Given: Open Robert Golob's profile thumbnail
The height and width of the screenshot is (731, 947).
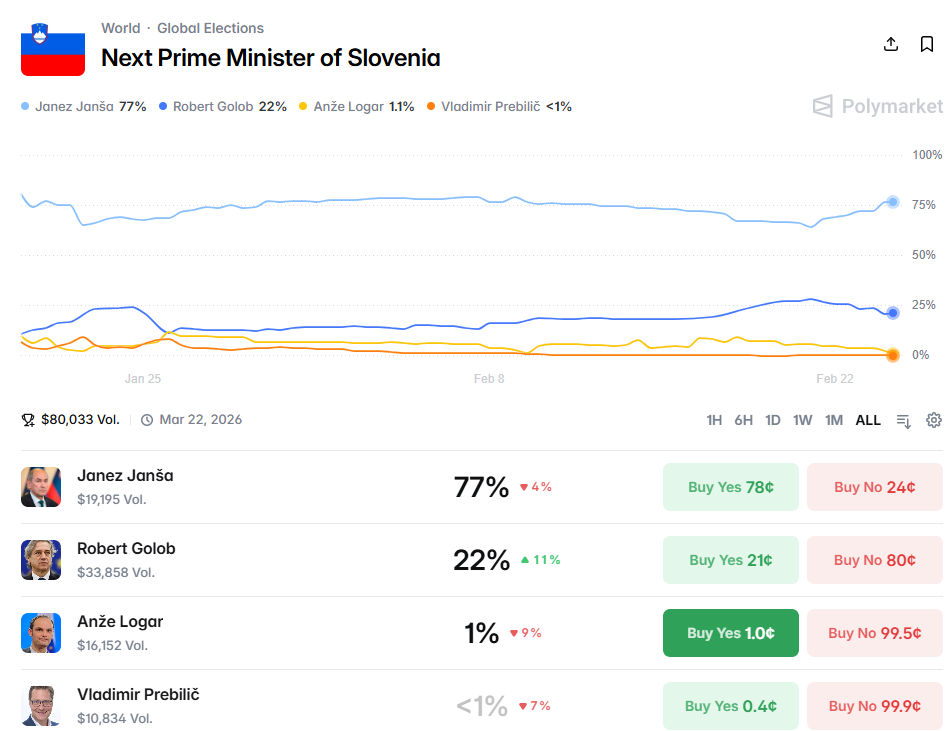Looking at the screenshot, I should pyautogui.click(x=41, y=560).
